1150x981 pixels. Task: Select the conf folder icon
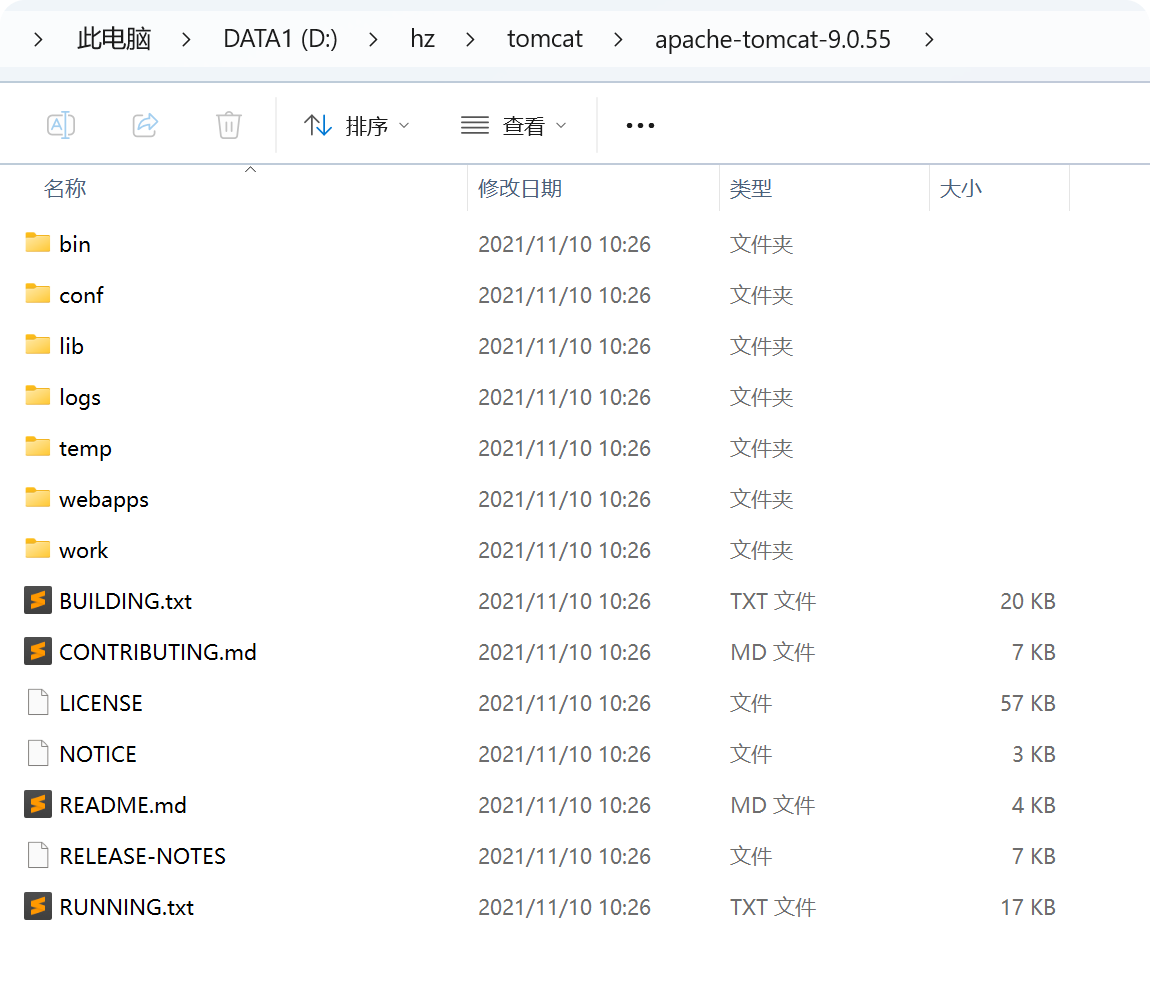[x=37, y=294]
